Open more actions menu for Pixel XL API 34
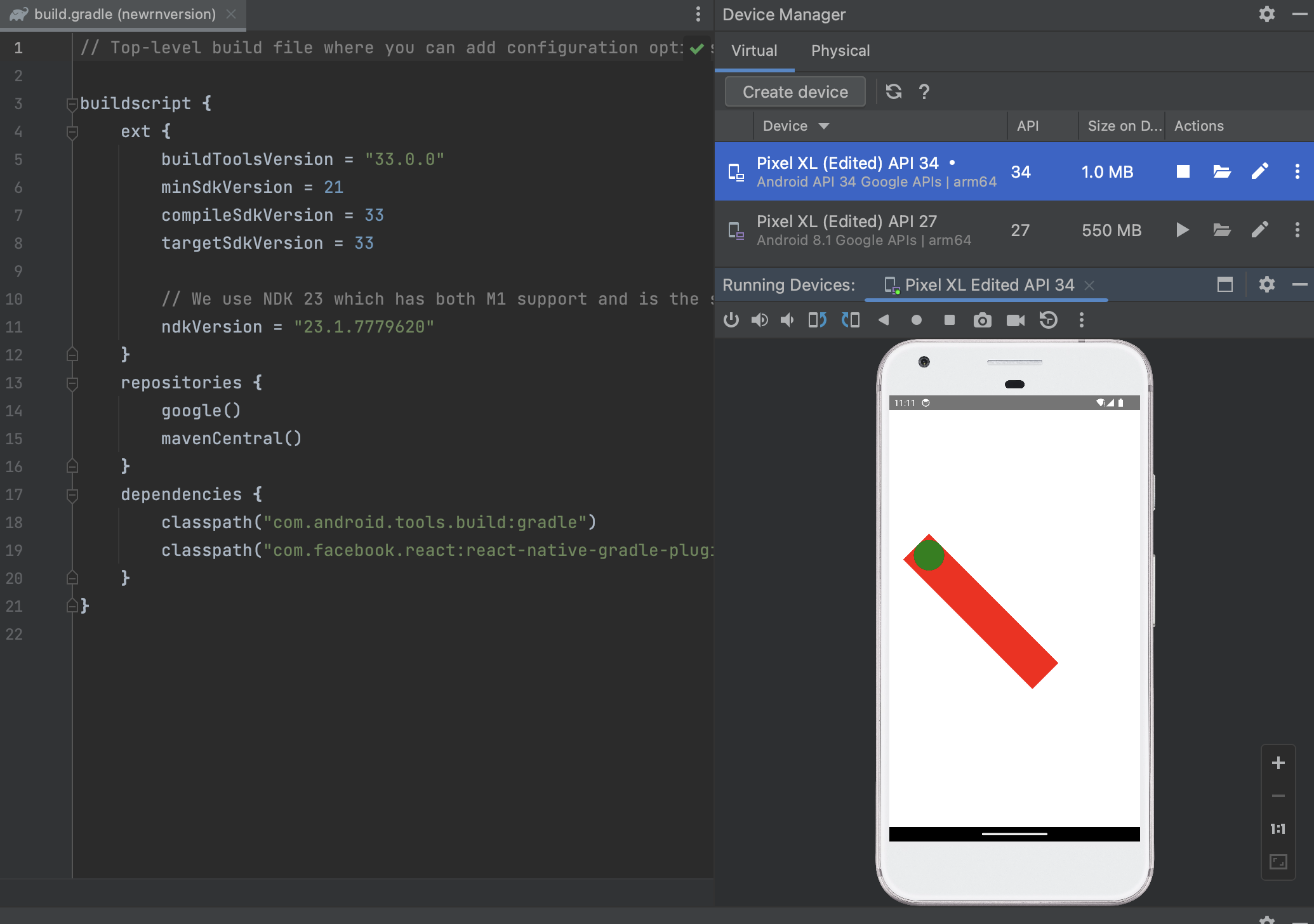The image size is (1314, 924). 1296,171
